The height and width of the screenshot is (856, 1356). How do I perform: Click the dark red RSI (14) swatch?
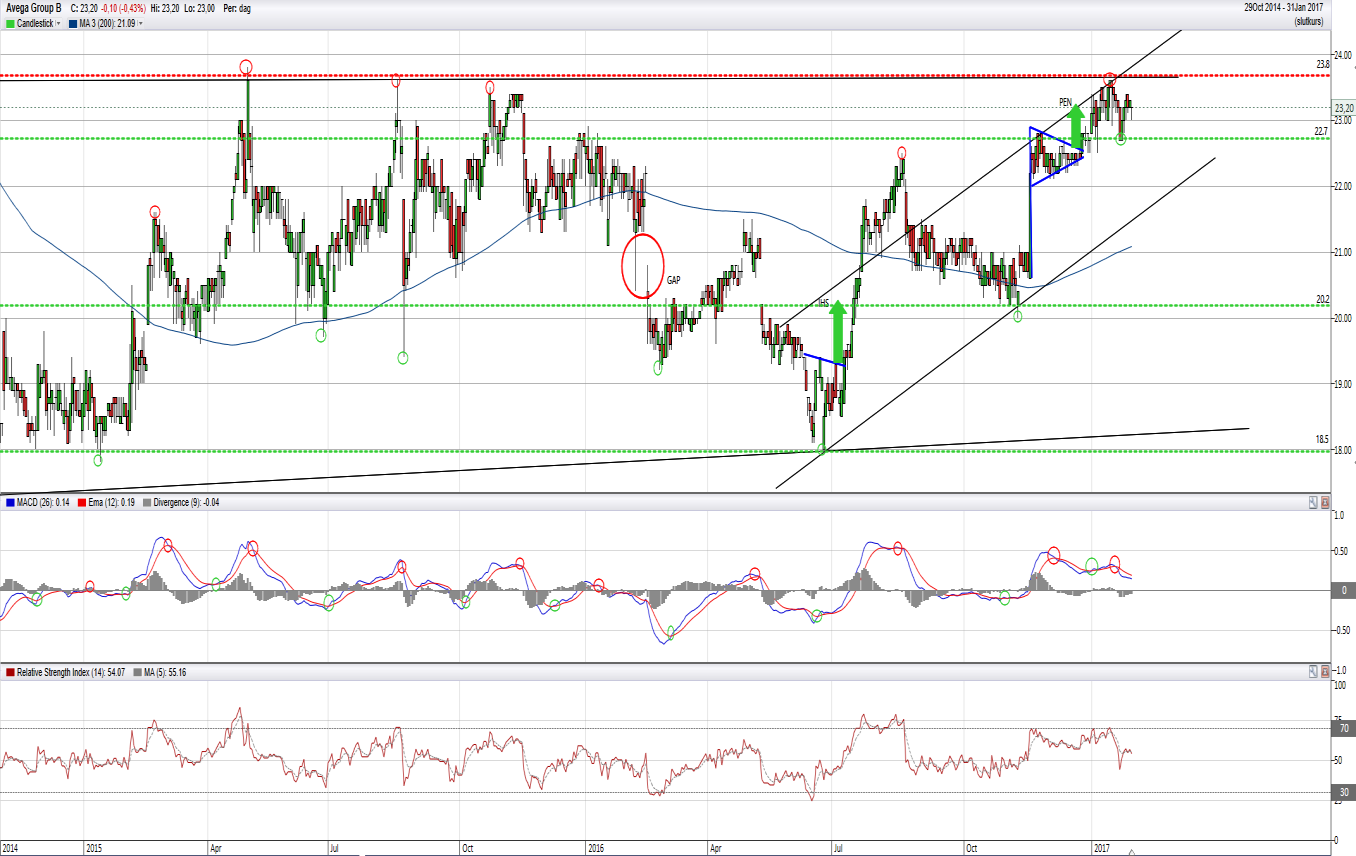coord(10,672)
